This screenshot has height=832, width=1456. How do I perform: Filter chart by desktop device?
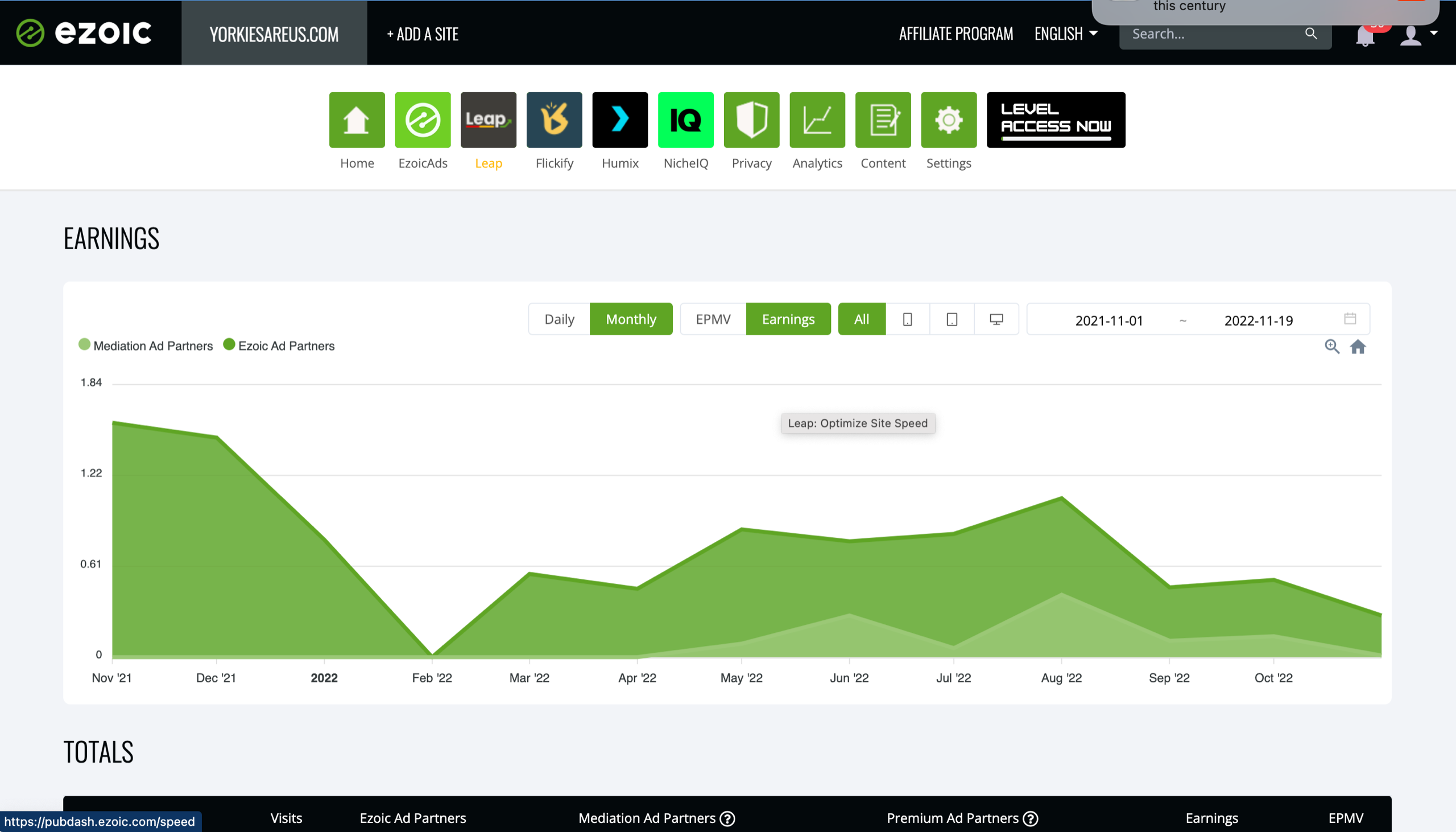tap(996, 319)
